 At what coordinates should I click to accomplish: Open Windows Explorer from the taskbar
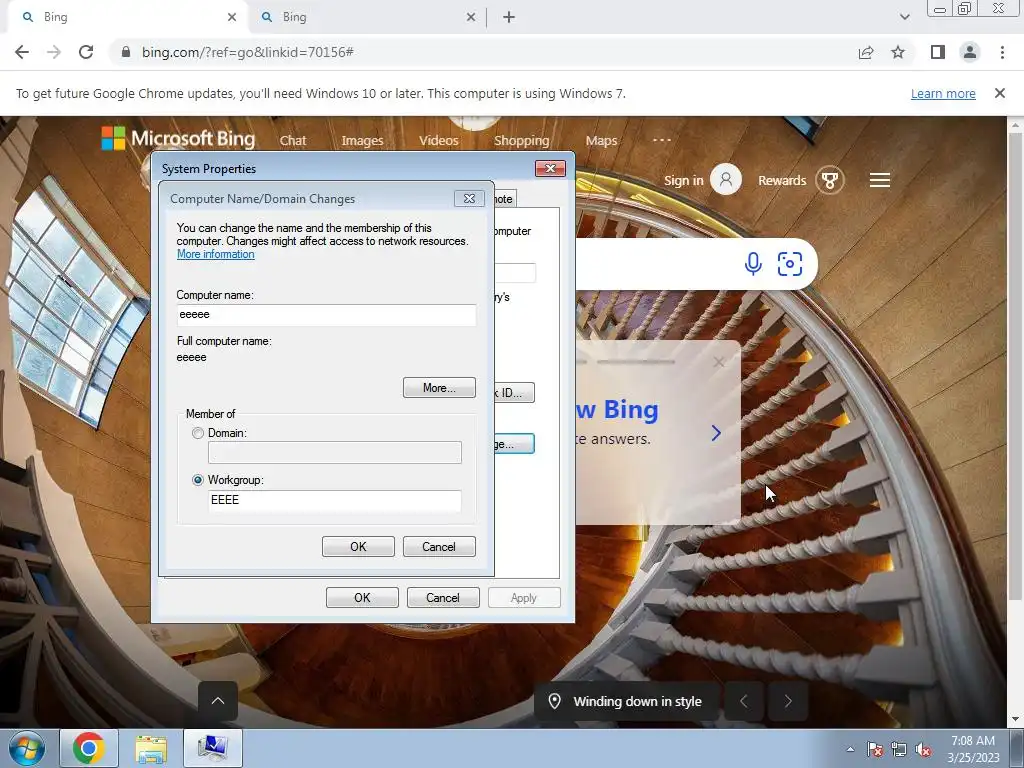151,748
